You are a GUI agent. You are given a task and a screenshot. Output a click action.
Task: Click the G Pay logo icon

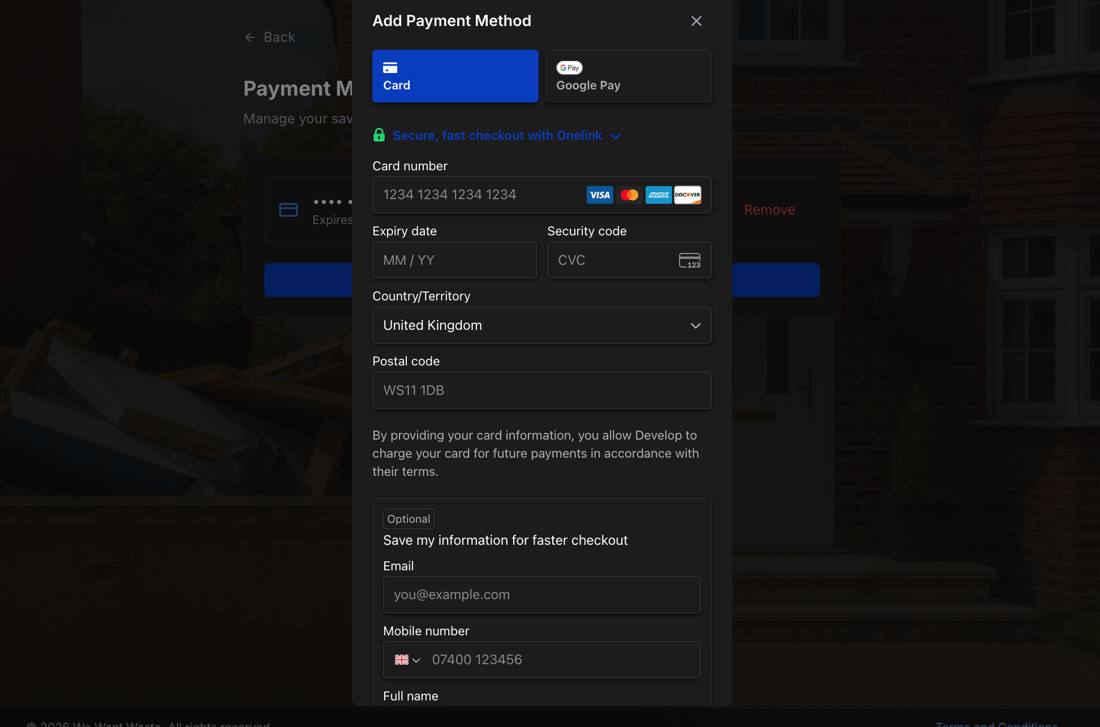click(x=569, y=67)
